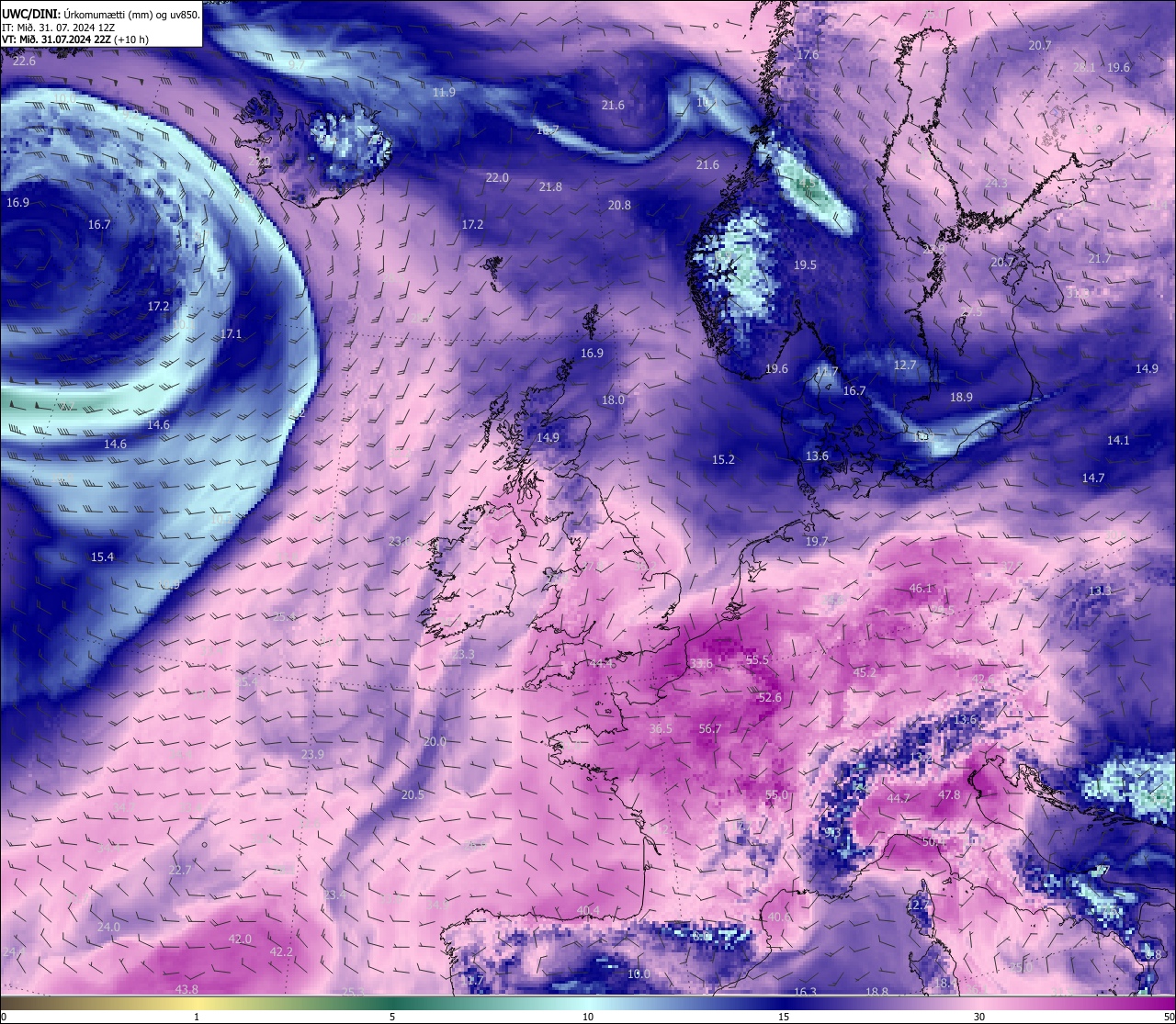Click the 52.6 value label on the map

(770, 698)
